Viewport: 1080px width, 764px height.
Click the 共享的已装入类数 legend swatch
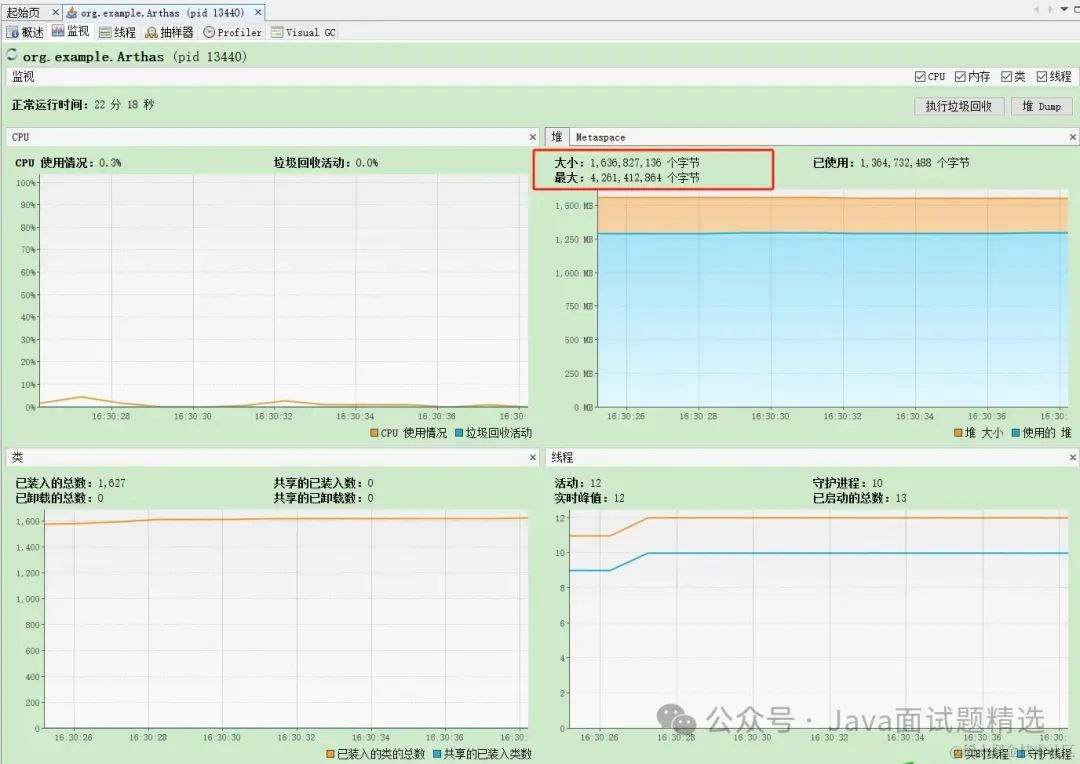click(x=437, y=754)
